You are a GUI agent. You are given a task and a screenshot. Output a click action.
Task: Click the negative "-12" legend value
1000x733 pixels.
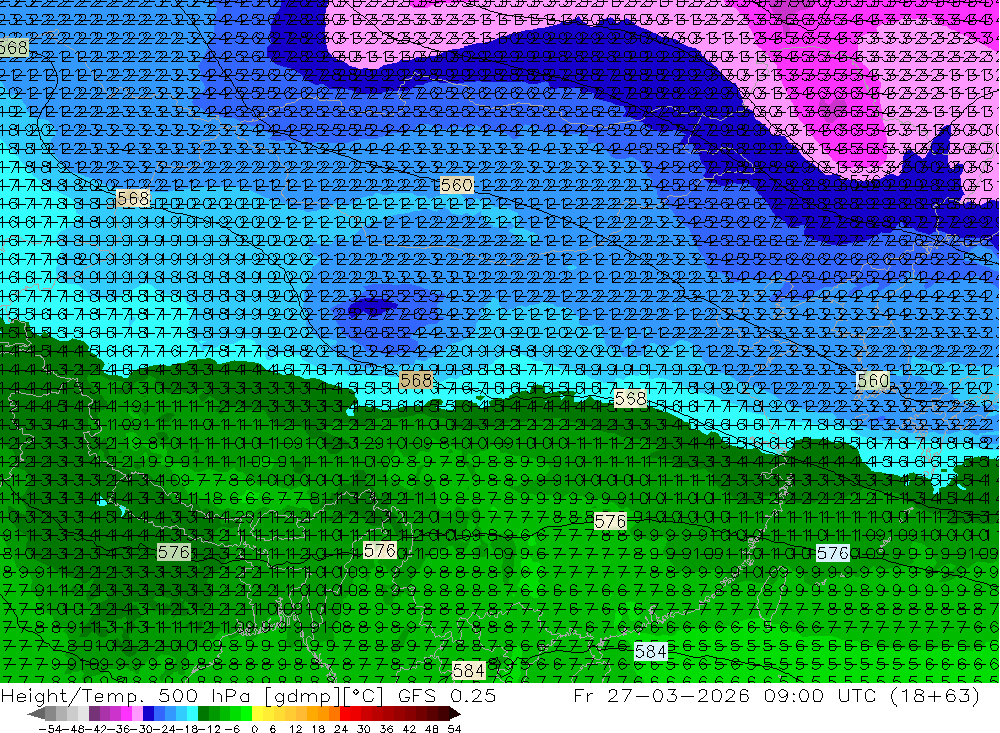pos(209,729)
